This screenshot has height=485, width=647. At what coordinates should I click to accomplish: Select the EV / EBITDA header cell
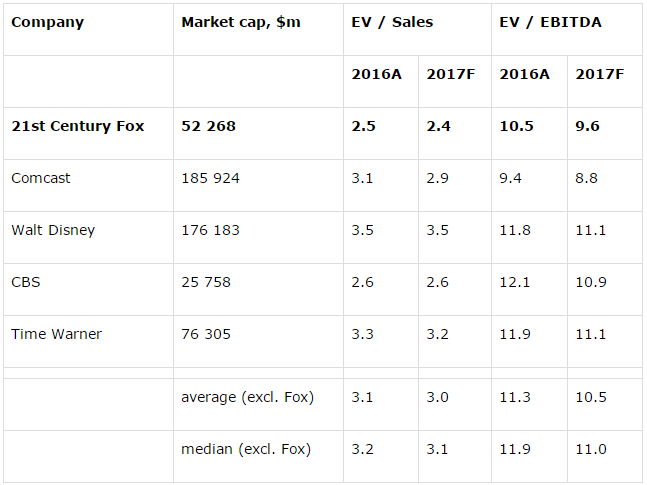(x=549, y=22)
